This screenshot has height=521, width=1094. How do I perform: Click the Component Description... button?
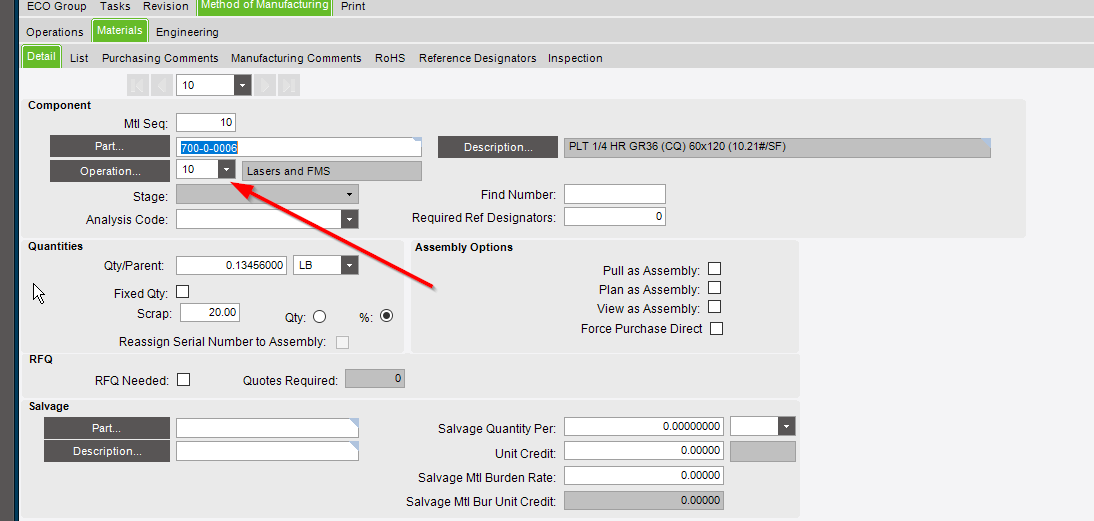coord(498,147)
